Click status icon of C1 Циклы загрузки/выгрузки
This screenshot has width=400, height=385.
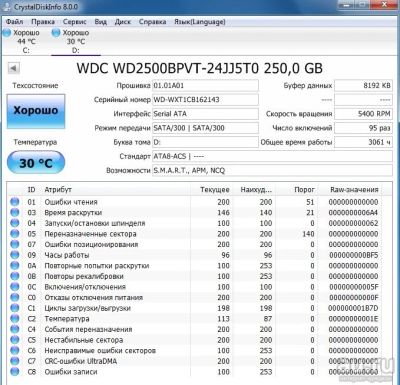click(x=15, y=308)
